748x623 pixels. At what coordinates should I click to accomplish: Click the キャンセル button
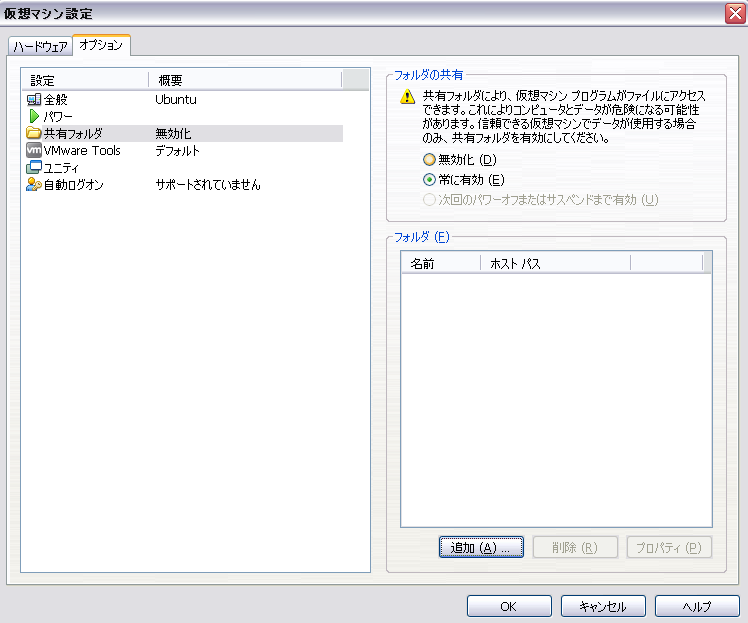coord(603,606)
